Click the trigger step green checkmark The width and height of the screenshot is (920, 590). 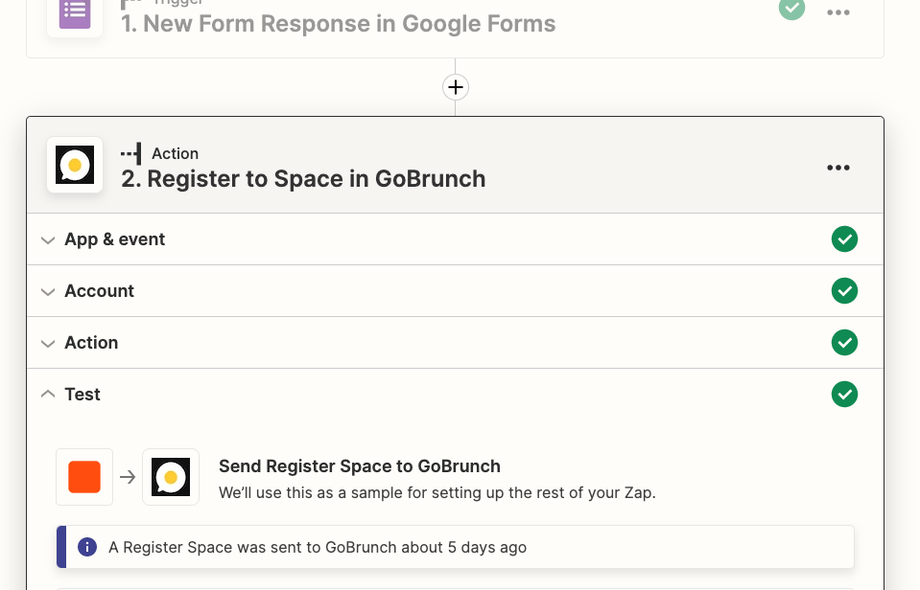[792, 8]
